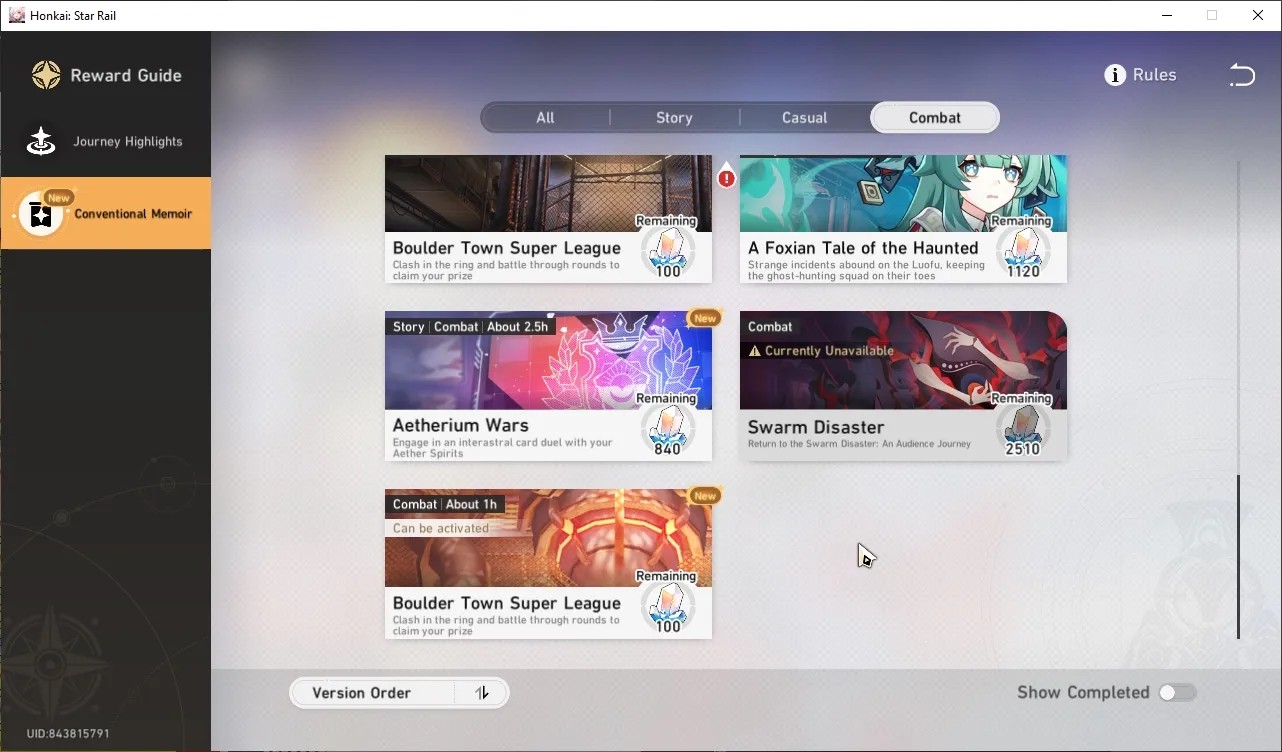Select the Combat tab
This screenshot has width=1282, height=752.
click(x=935, y=118)
